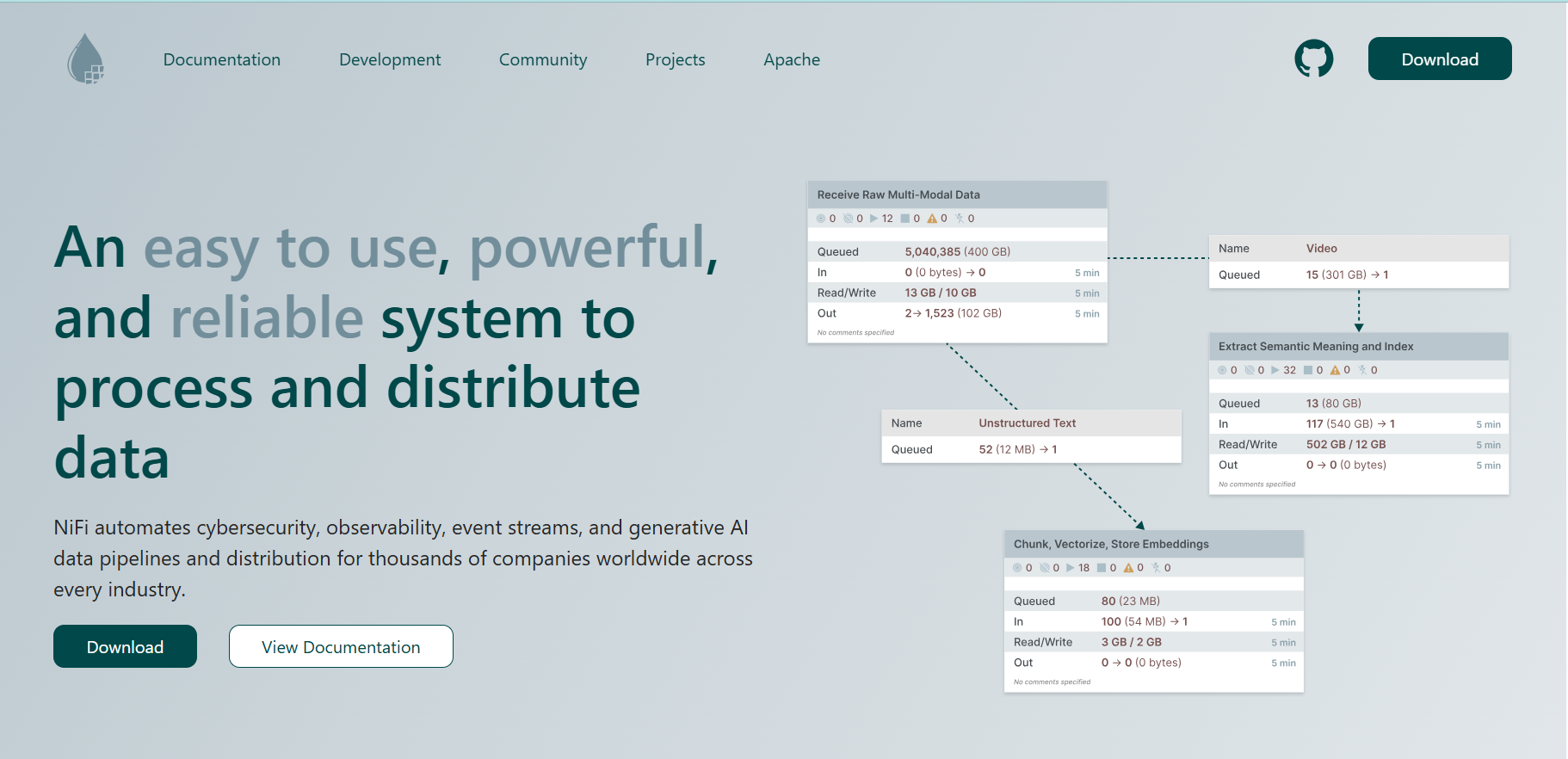
Task: Click disabled icon in Extract Semantic Meaning card
Action: click(1362, 370)
